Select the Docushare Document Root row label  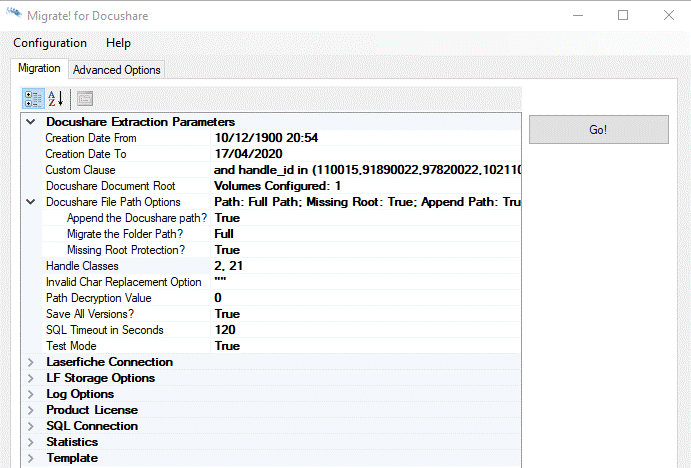click(x=111, y=186)
